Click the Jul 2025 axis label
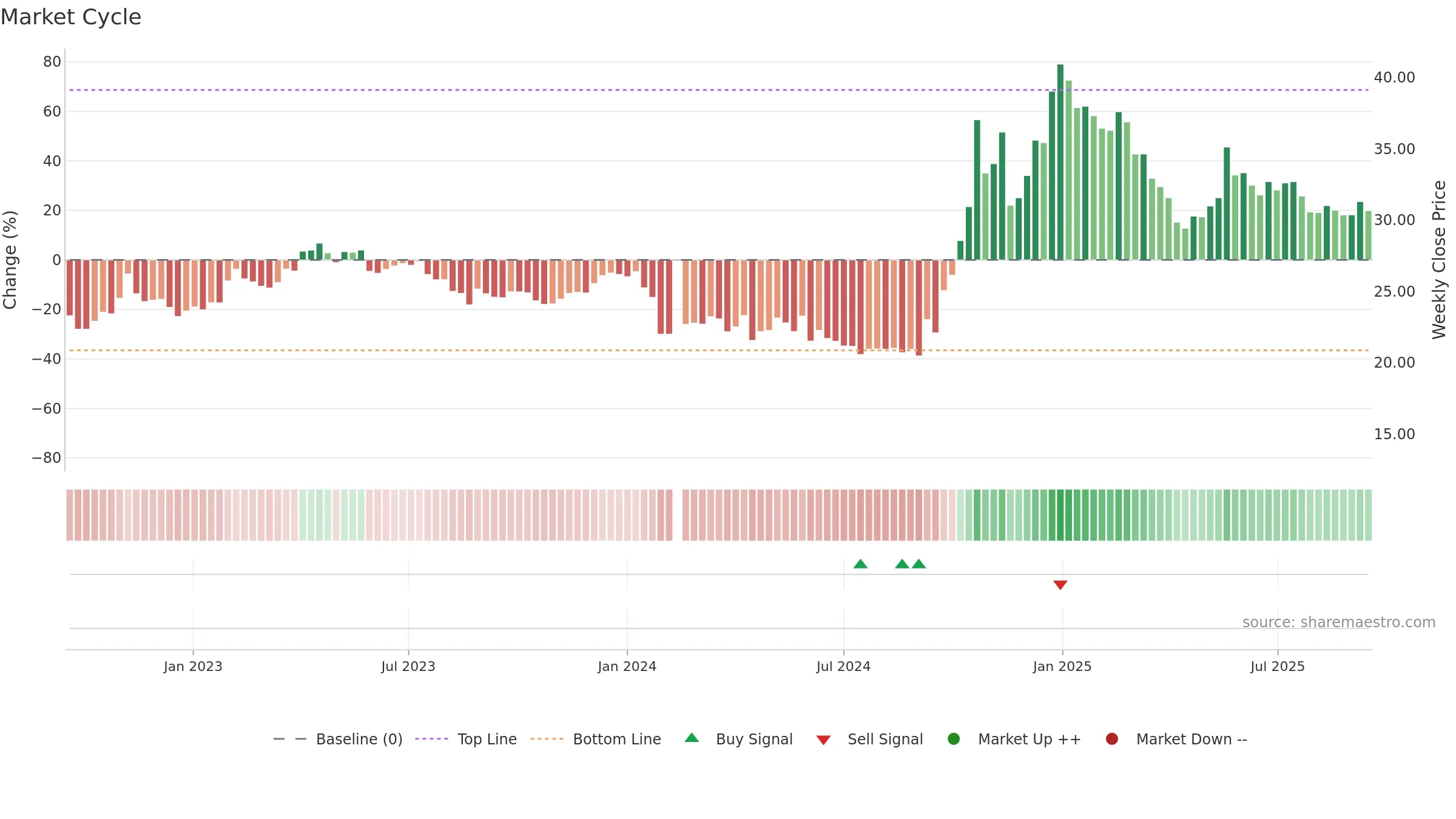Screen dimensions: 1456x819 click(1278, 666)
